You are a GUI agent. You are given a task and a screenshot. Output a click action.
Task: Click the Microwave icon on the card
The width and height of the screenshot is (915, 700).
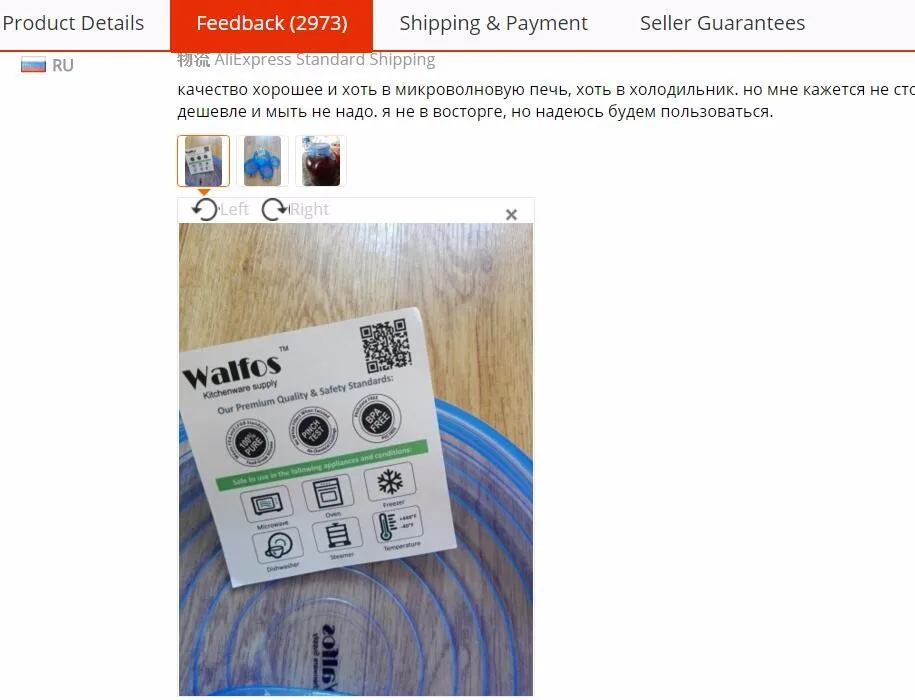pos(266,503)
